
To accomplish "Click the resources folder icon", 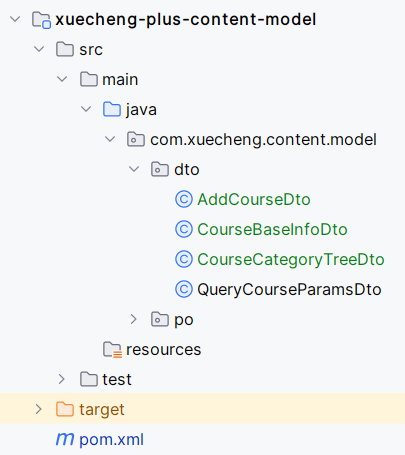I will click(112, 350).
